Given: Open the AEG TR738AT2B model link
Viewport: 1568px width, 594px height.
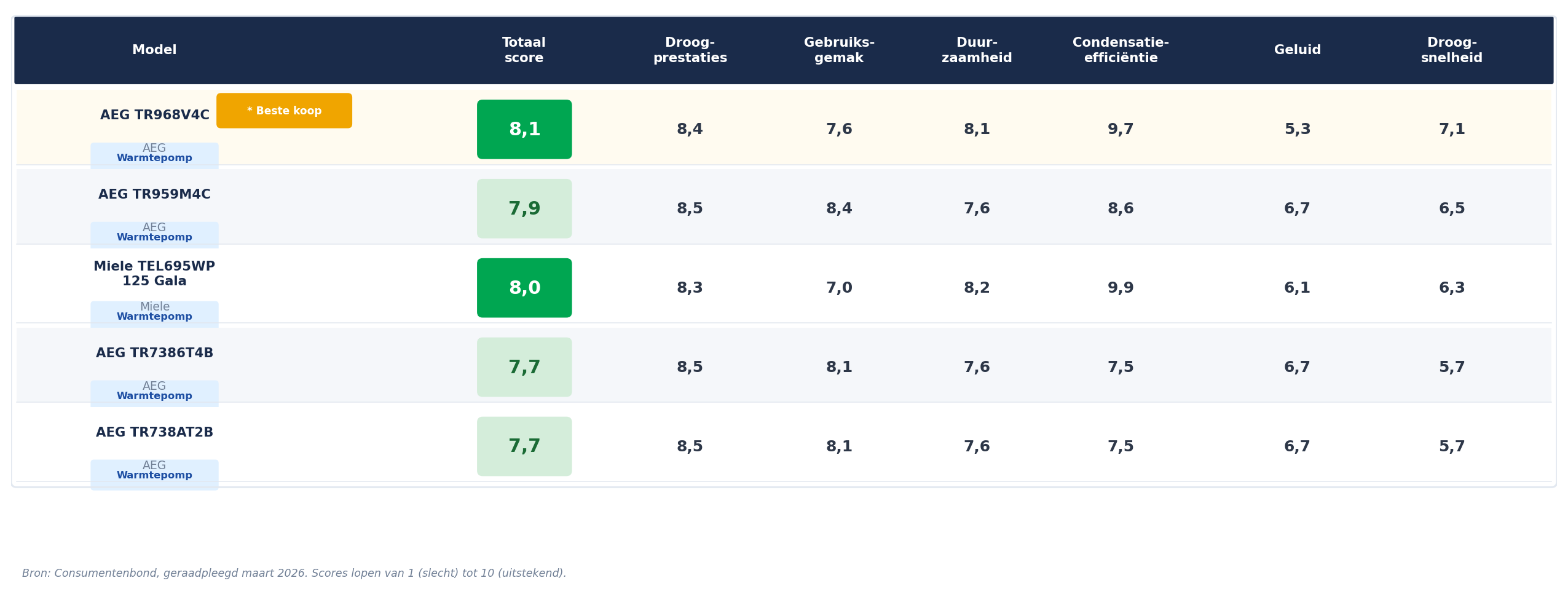Looking at the screenshot, I should tap(154, 432).
